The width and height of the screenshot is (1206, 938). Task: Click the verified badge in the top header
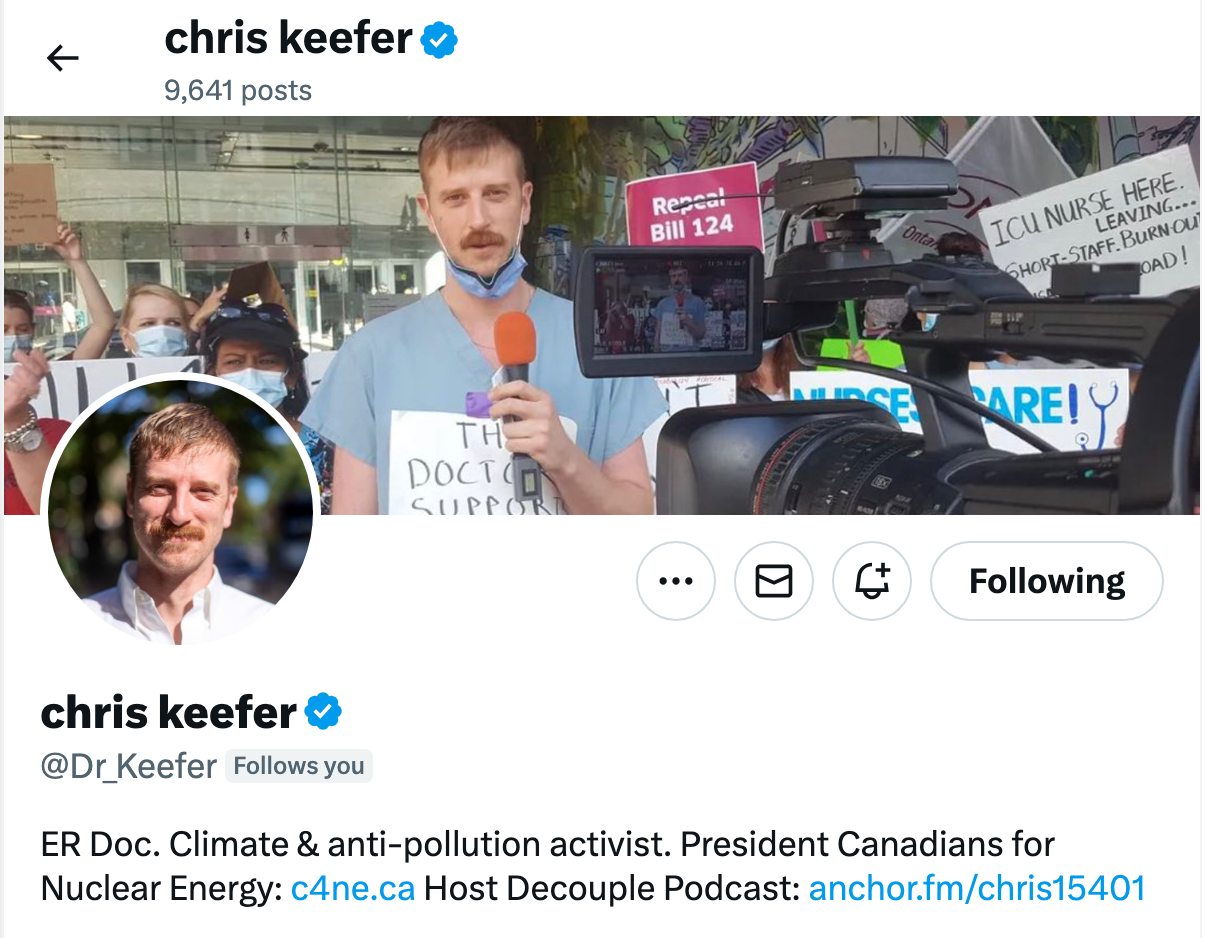point(439,40)
